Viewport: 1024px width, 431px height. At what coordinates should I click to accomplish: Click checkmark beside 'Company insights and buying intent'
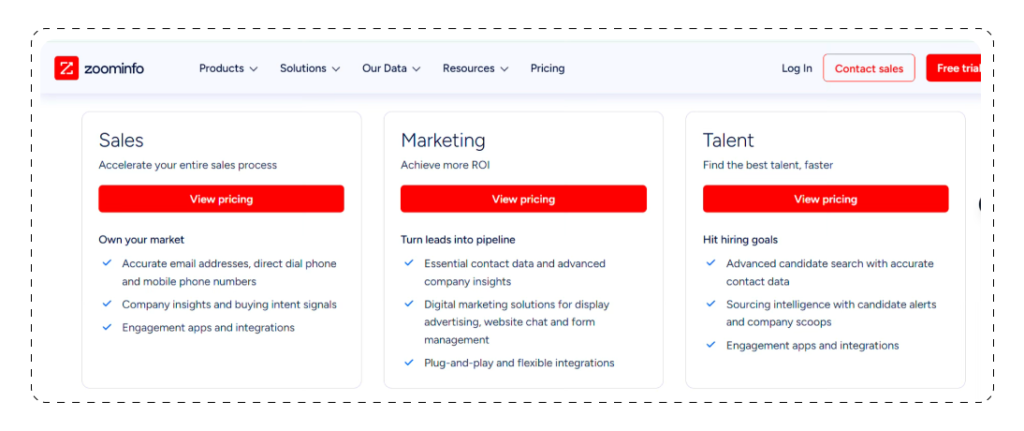pyautogui.click(x=107, y=304)
